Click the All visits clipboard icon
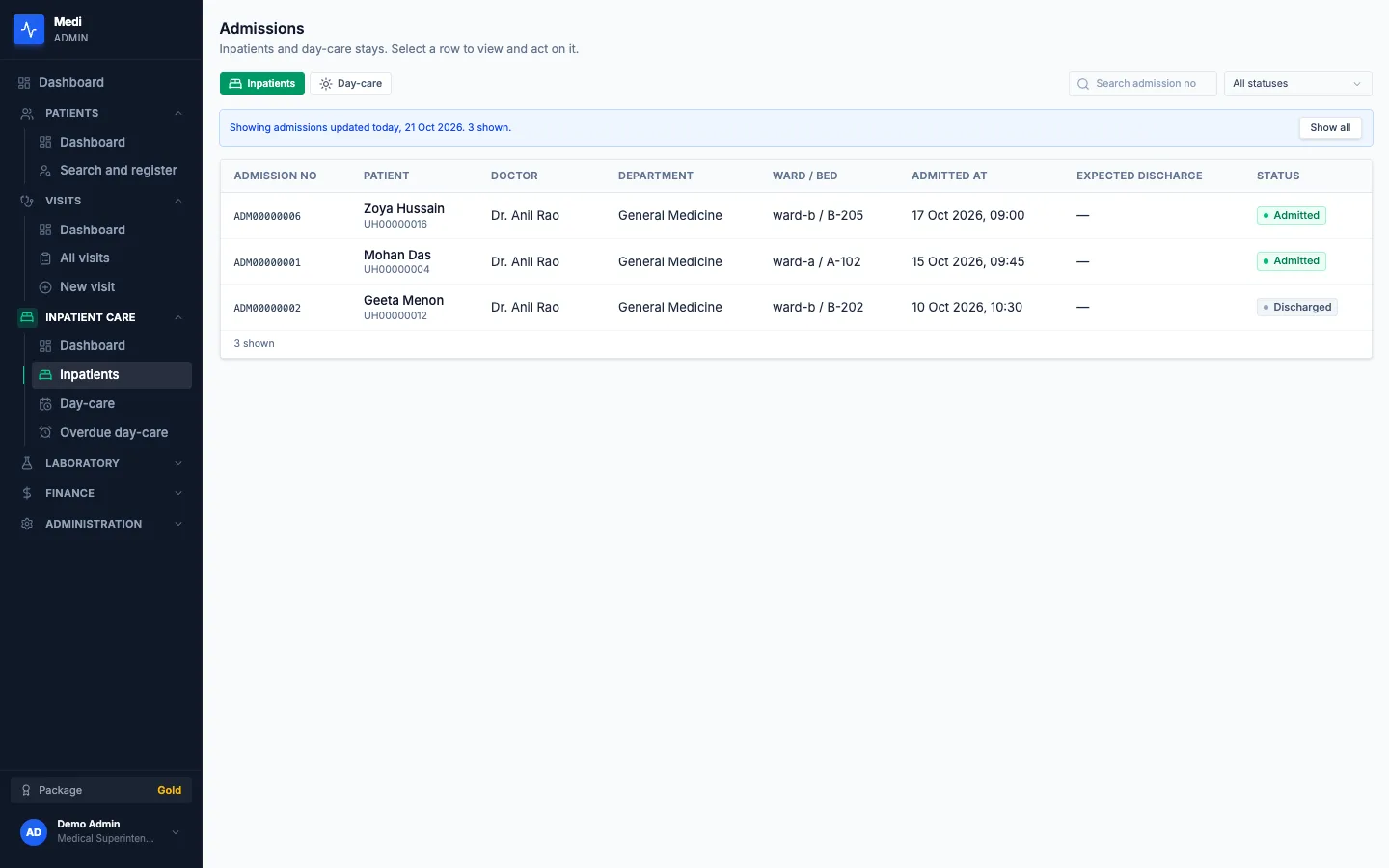The height and width of the screenshot is (868, 1389). tap(45, 258)
